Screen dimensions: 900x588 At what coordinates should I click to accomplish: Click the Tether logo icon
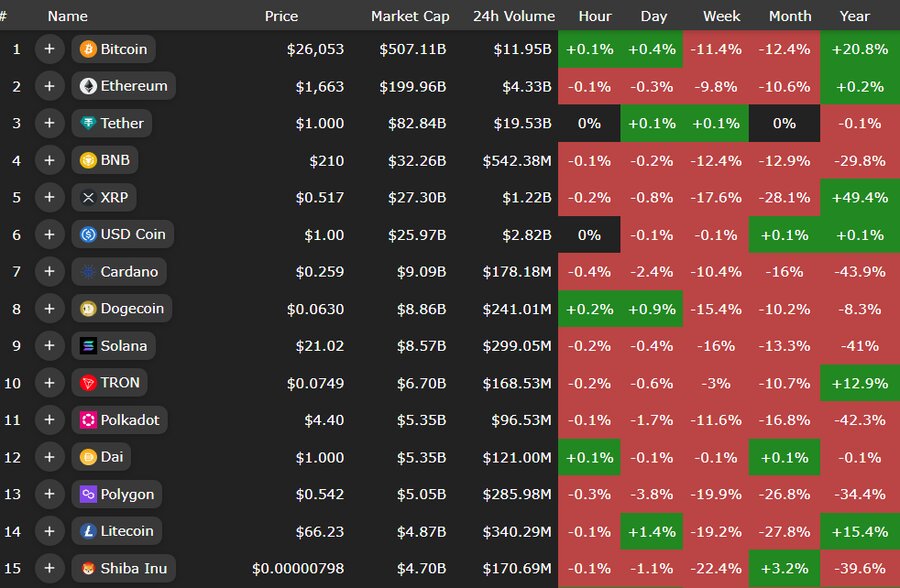(x=88, y=123)
